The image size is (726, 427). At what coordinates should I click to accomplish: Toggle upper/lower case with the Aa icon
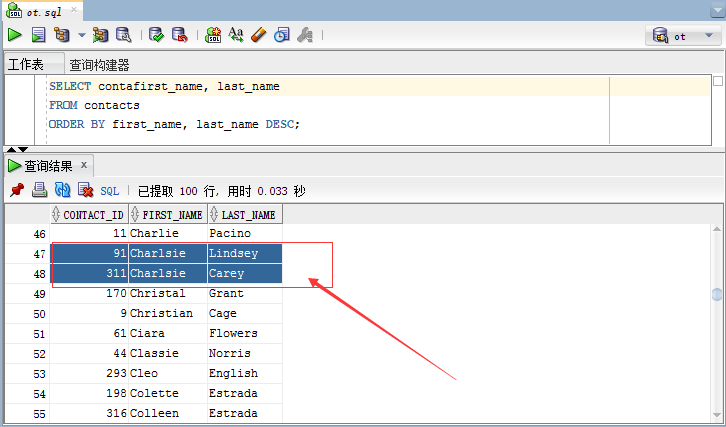[x=237, y=35]
